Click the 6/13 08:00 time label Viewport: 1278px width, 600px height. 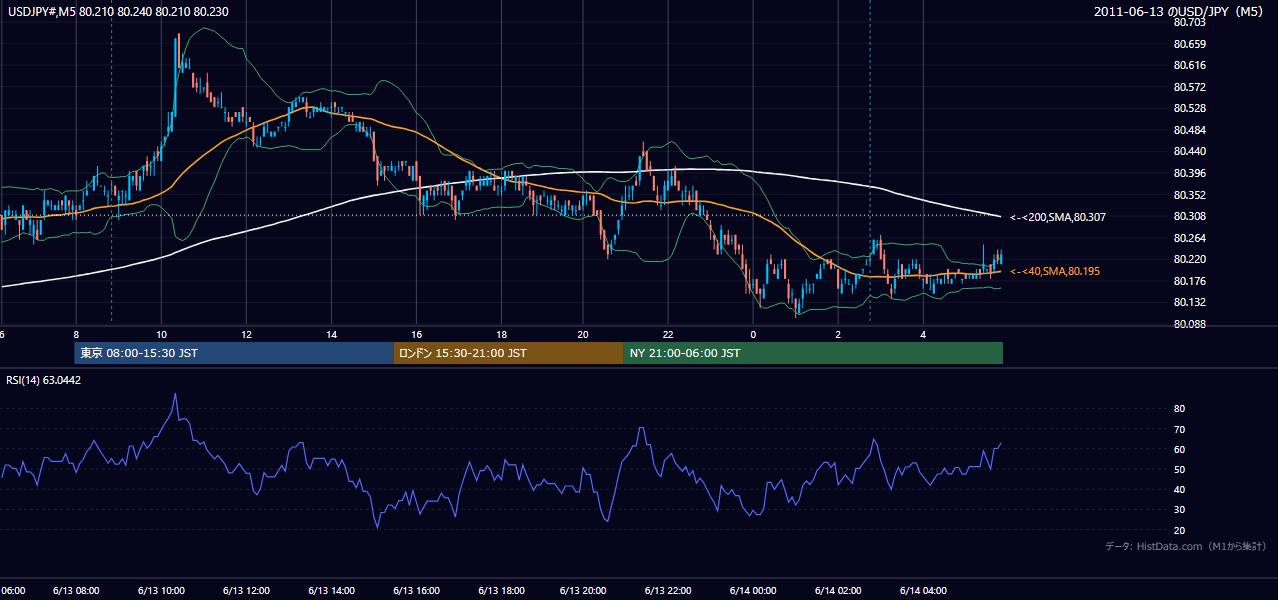[75, 591]
